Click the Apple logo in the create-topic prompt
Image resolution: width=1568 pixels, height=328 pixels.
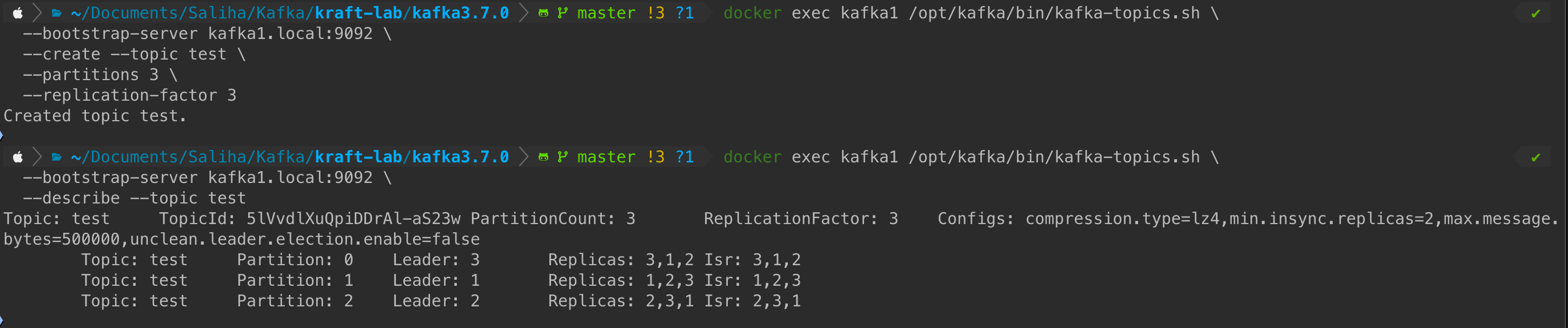click(18, 13)
